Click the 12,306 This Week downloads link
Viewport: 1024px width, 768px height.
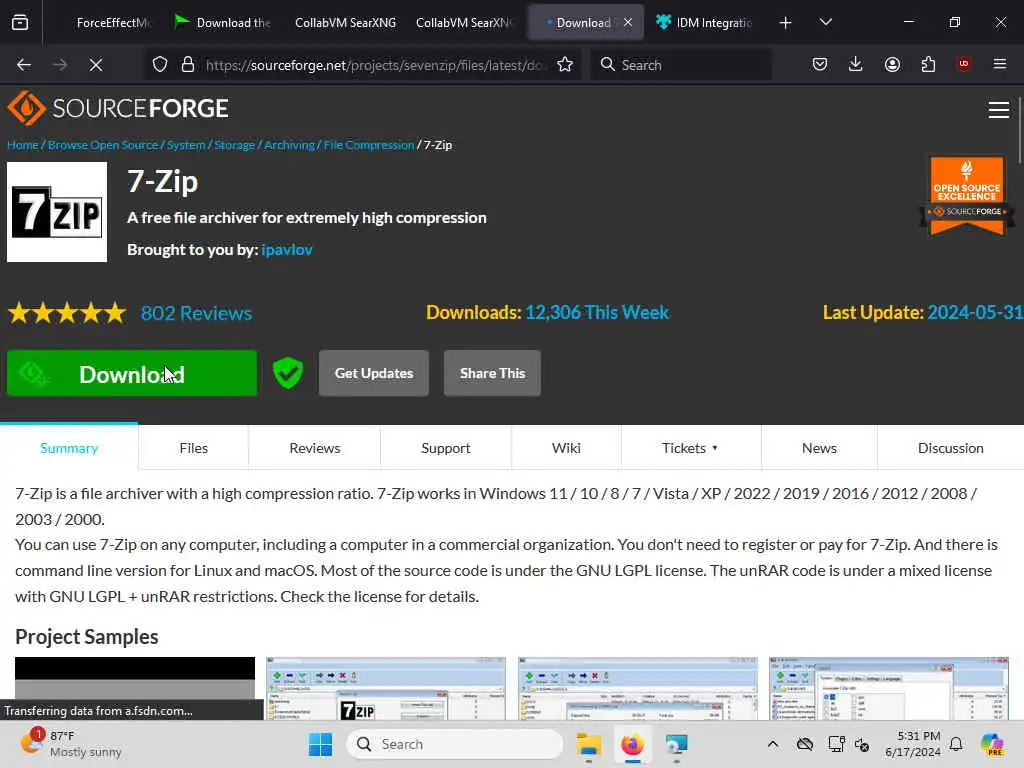tap(597, 312)
